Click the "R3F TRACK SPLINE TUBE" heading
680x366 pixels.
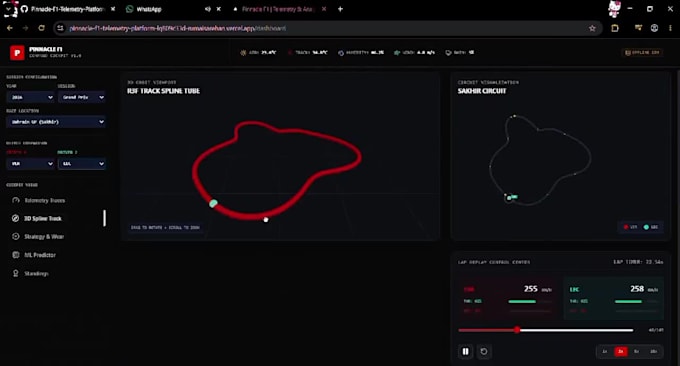pos(163,91)
